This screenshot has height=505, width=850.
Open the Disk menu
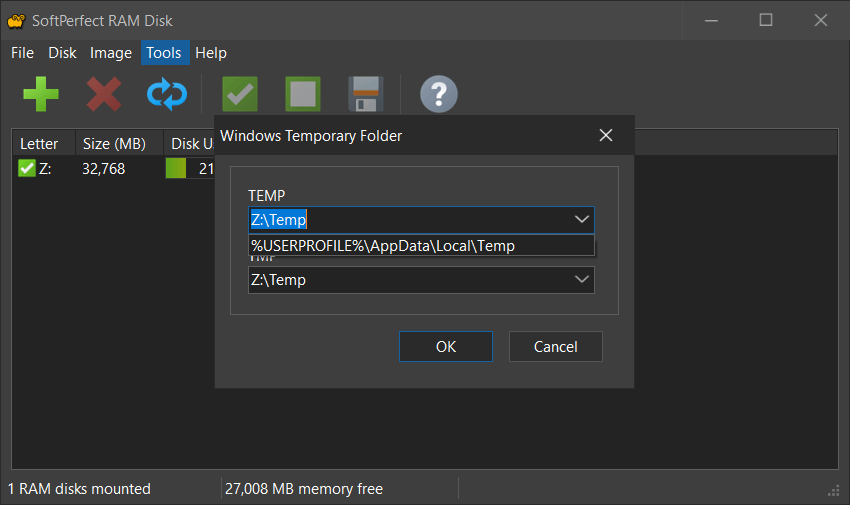click(62, 53)
